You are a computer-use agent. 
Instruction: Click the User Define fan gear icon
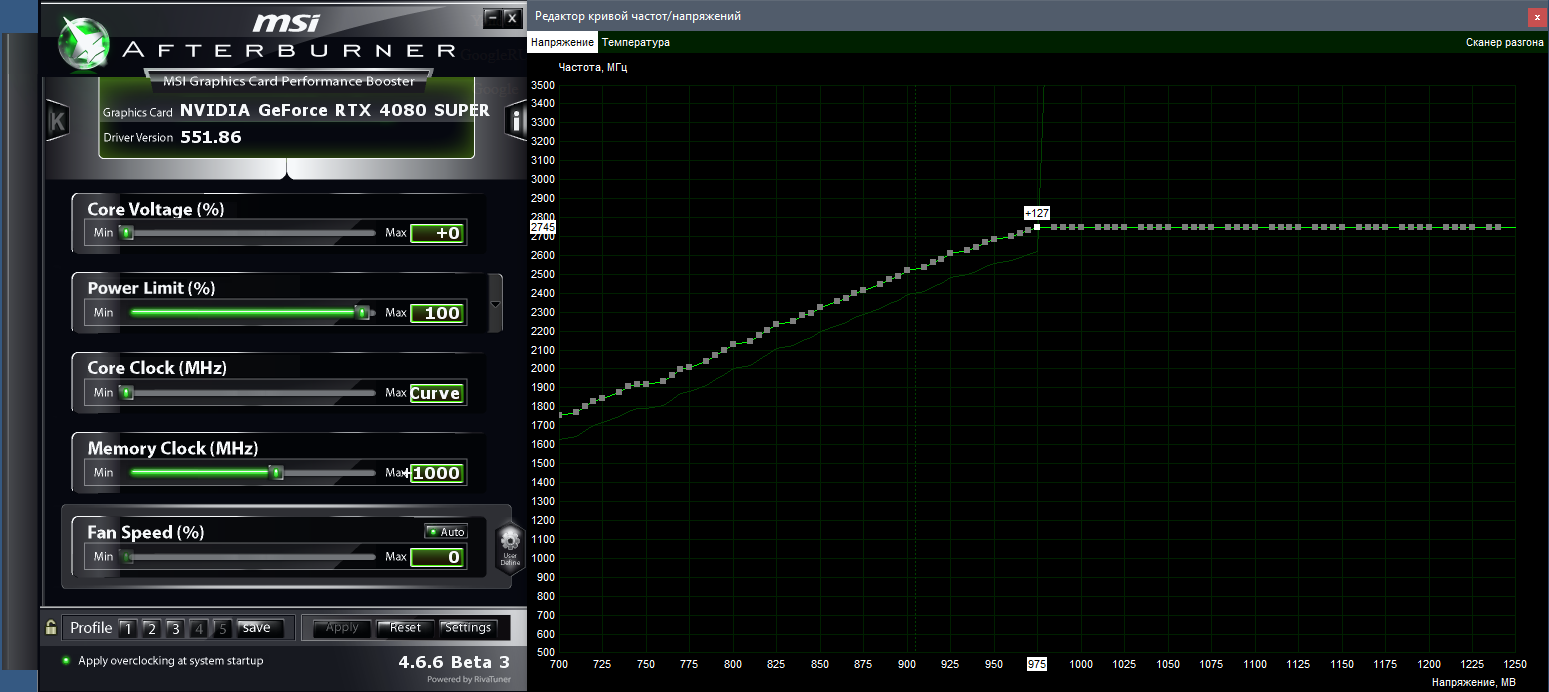[x=510, y=546]
